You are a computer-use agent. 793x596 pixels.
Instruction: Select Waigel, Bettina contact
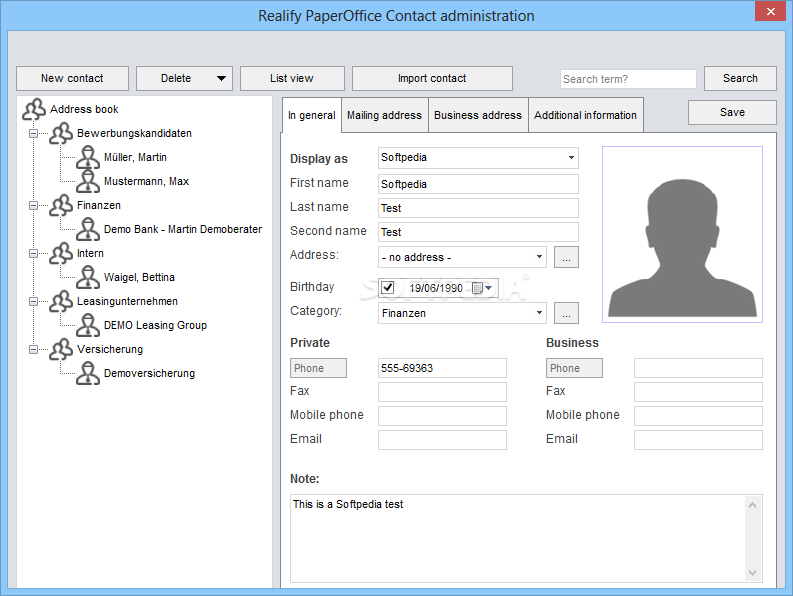coord(139,277)
